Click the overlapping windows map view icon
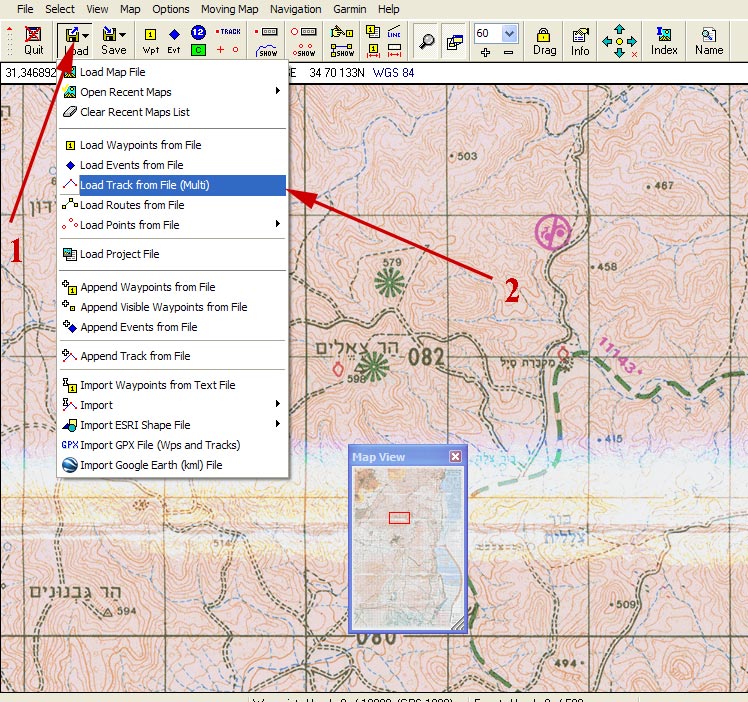 (x=454, y=41)
